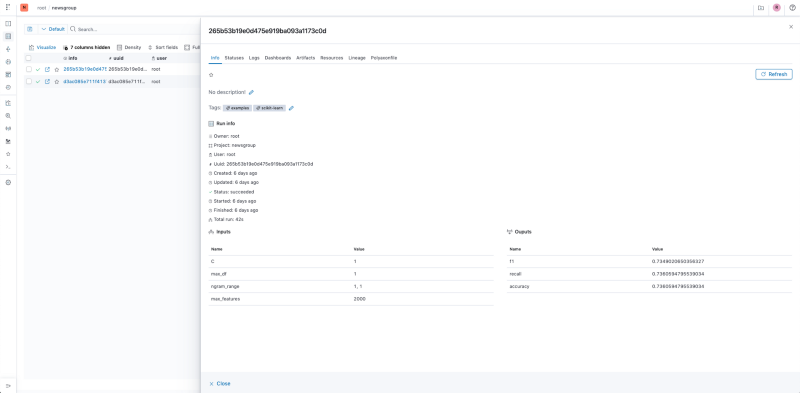
Task: Check the d3ac086e711f row checkbox
Action: coord(29,81)
